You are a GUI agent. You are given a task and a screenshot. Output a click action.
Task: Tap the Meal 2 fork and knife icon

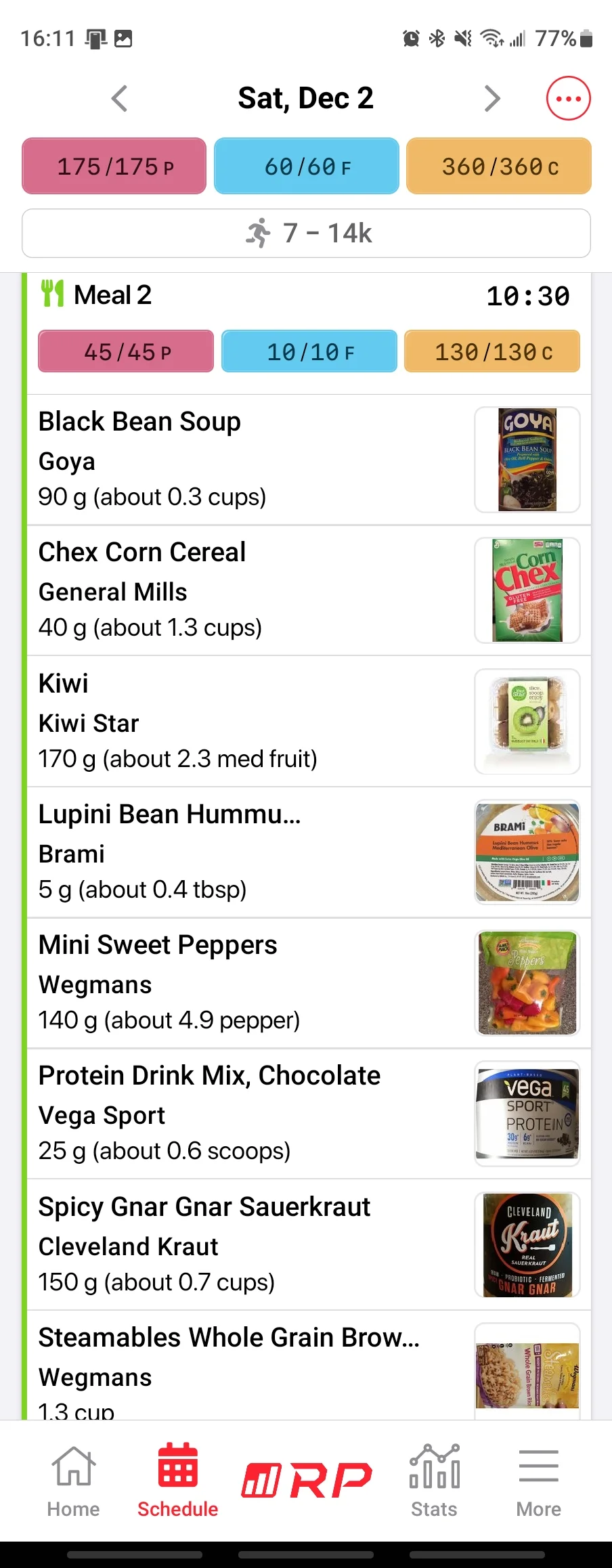[53, 293]
